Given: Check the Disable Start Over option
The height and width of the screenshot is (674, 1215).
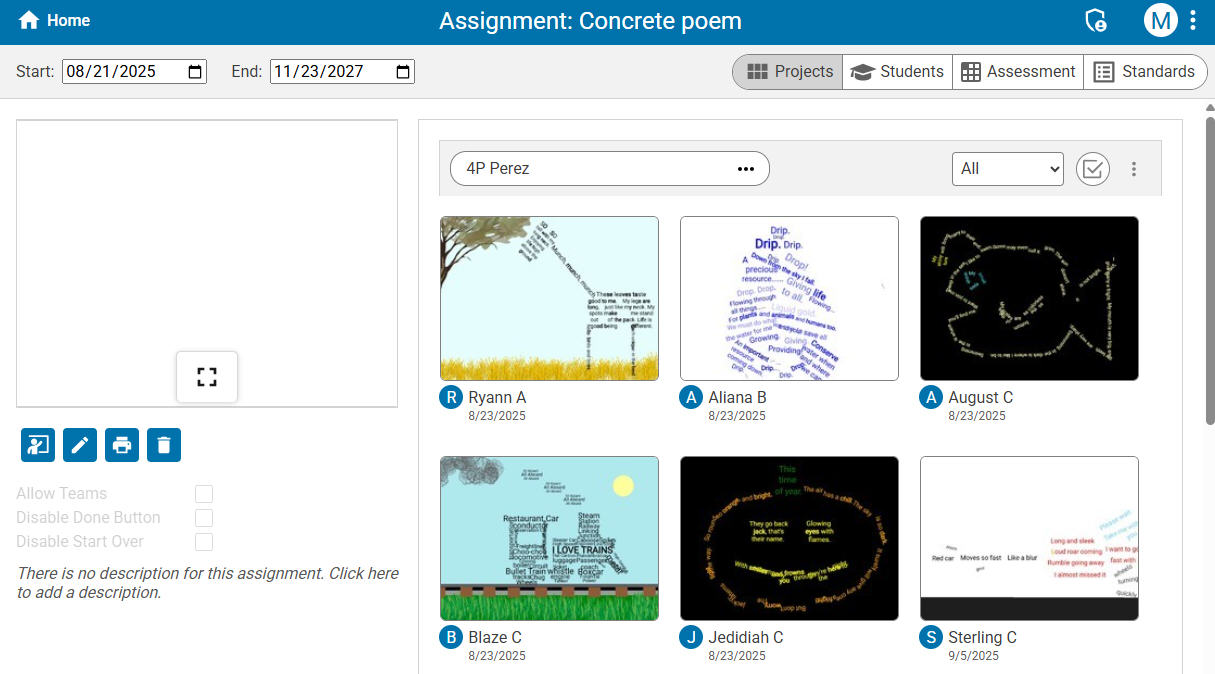Looking at the screenshot, I should click(x=204, y=541).
